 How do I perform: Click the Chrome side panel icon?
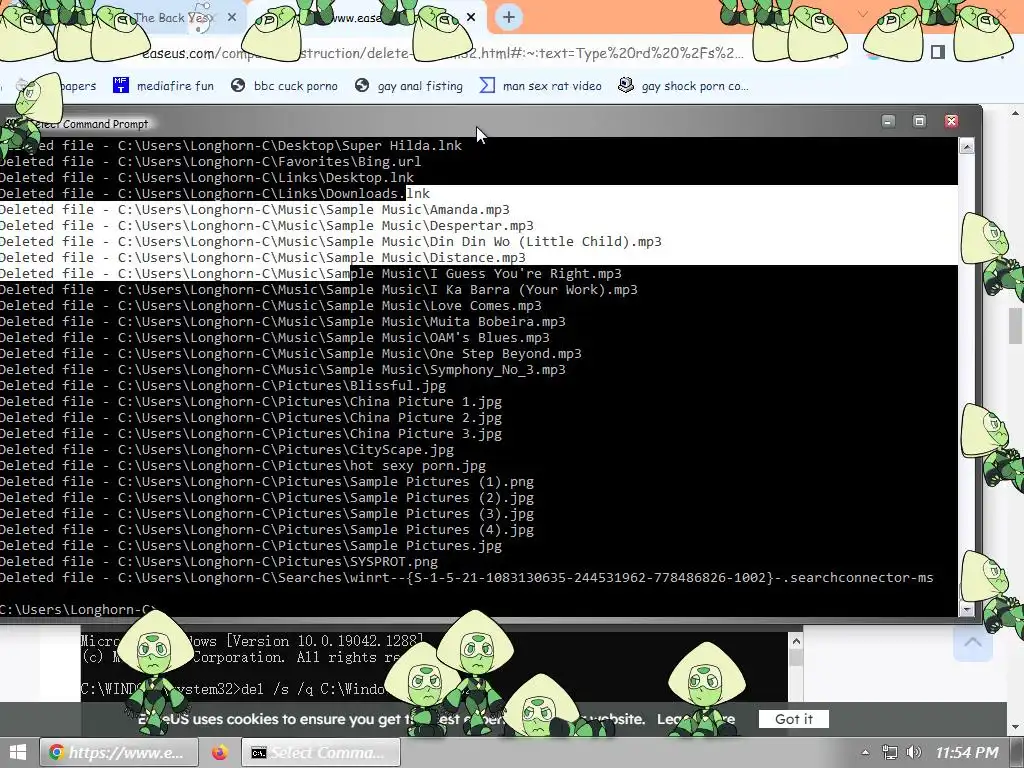click(x=938, y=52)
